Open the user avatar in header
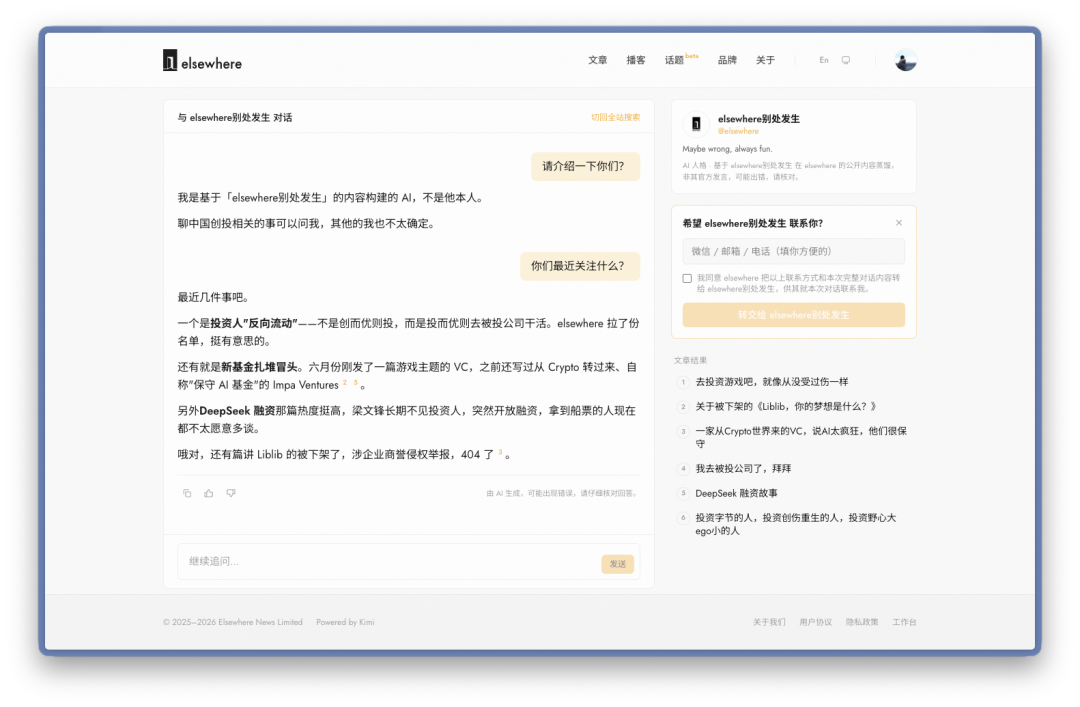 (905, 61)
